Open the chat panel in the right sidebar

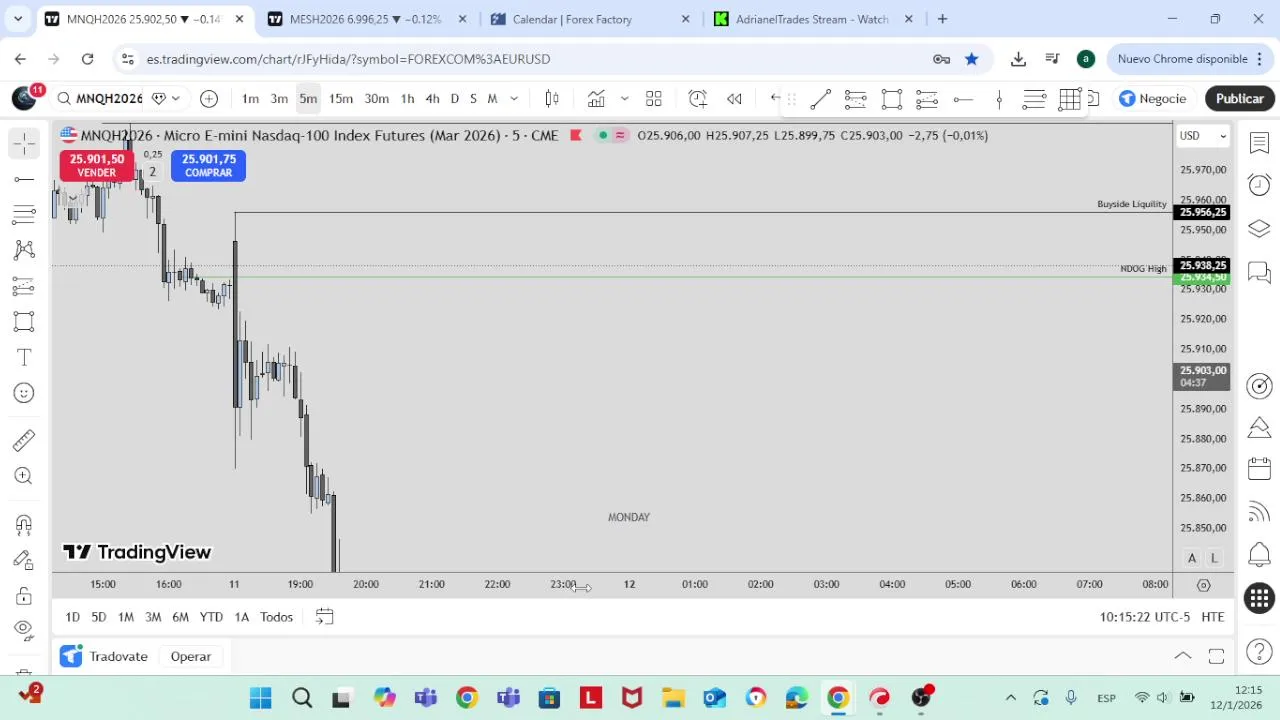[x=1259, y=272]
